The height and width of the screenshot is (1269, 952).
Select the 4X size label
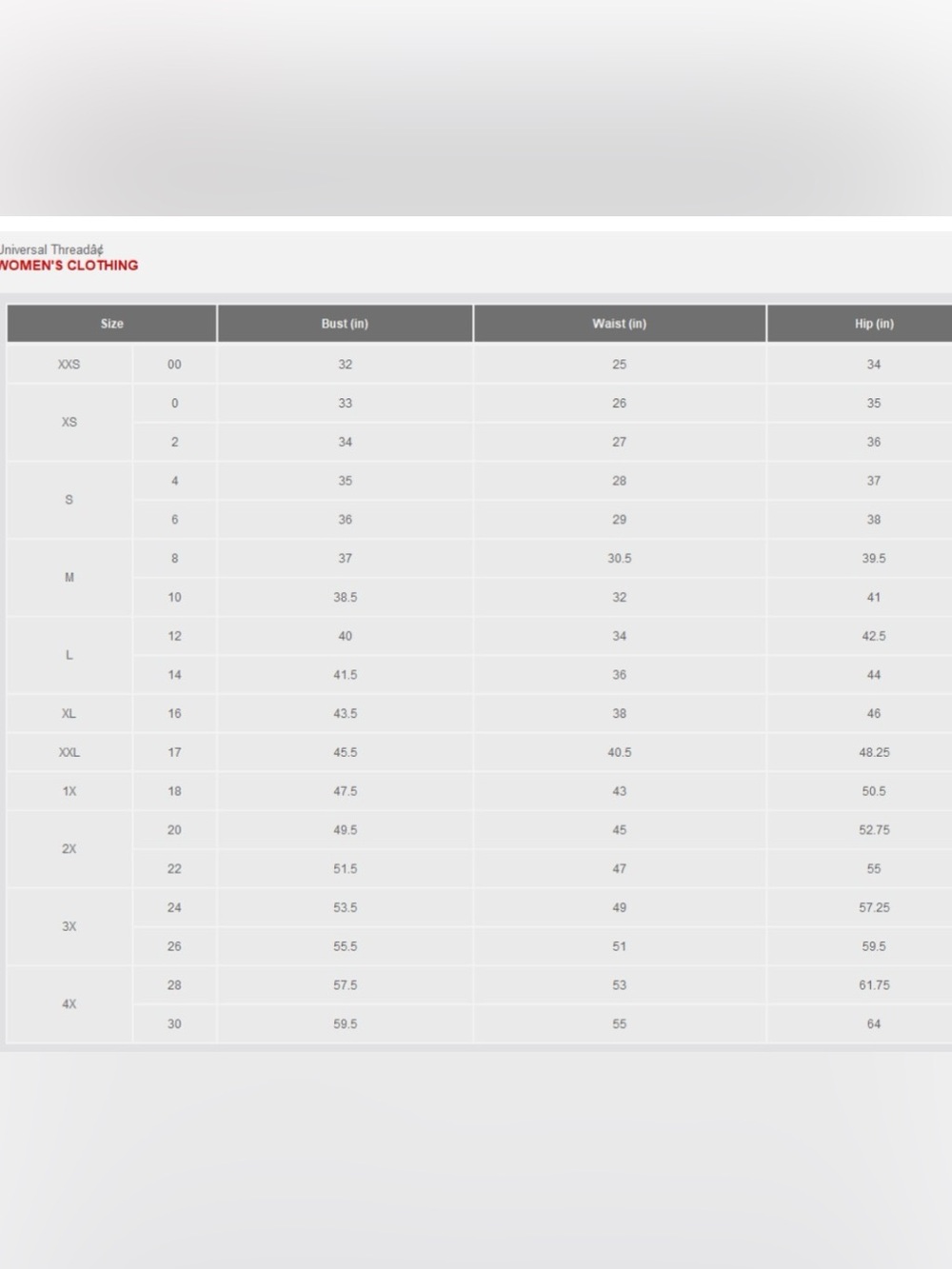69,1004
